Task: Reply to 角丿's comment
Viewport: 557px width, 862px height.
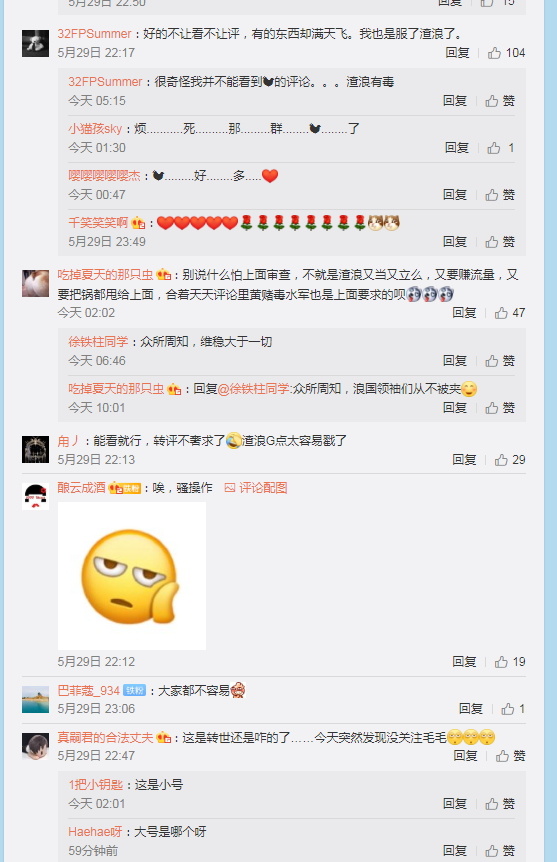Action: (x=464, y=460)
